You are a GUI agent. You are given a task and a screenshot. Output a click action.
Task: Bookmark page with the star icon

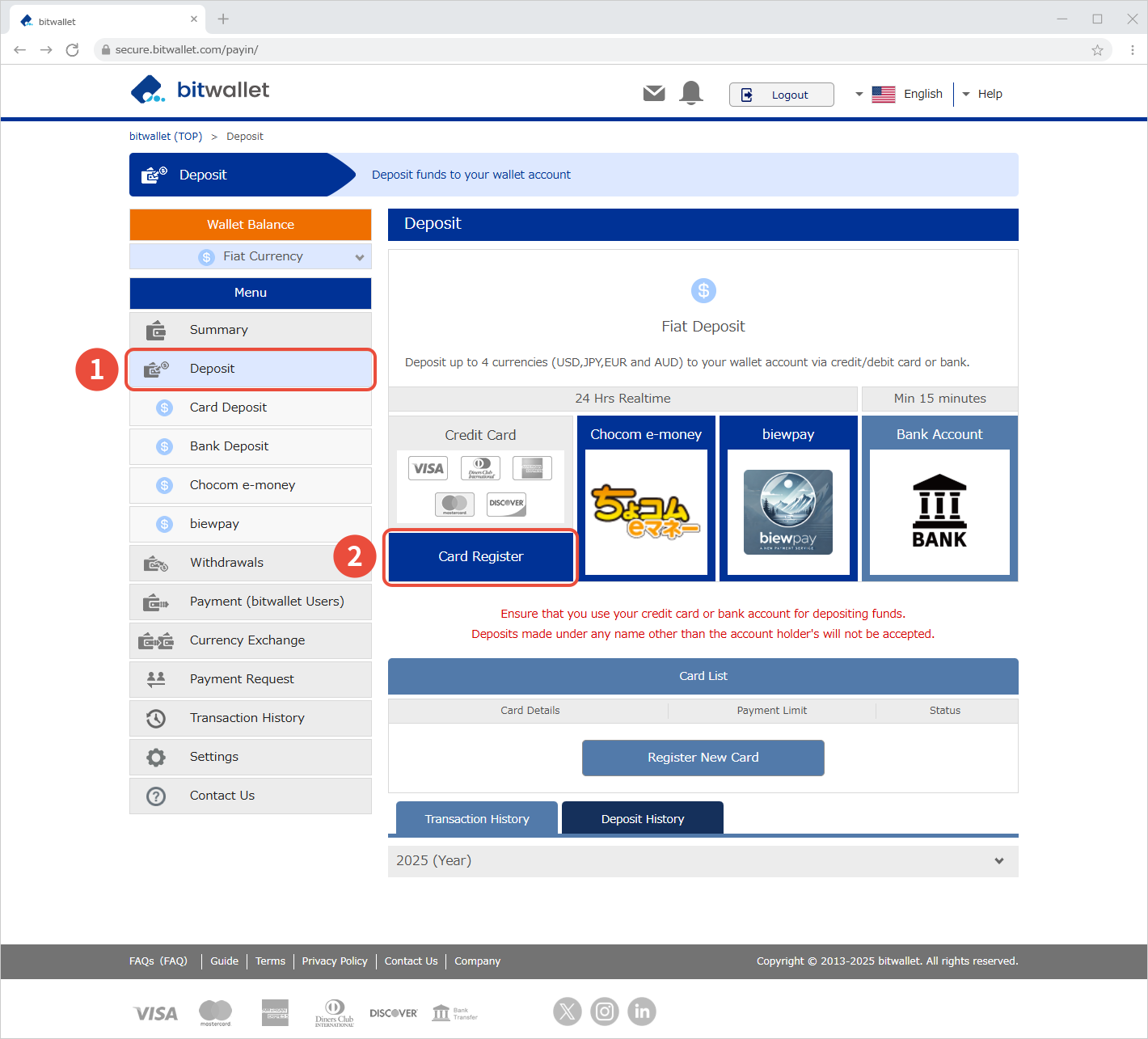point(1097,50)
